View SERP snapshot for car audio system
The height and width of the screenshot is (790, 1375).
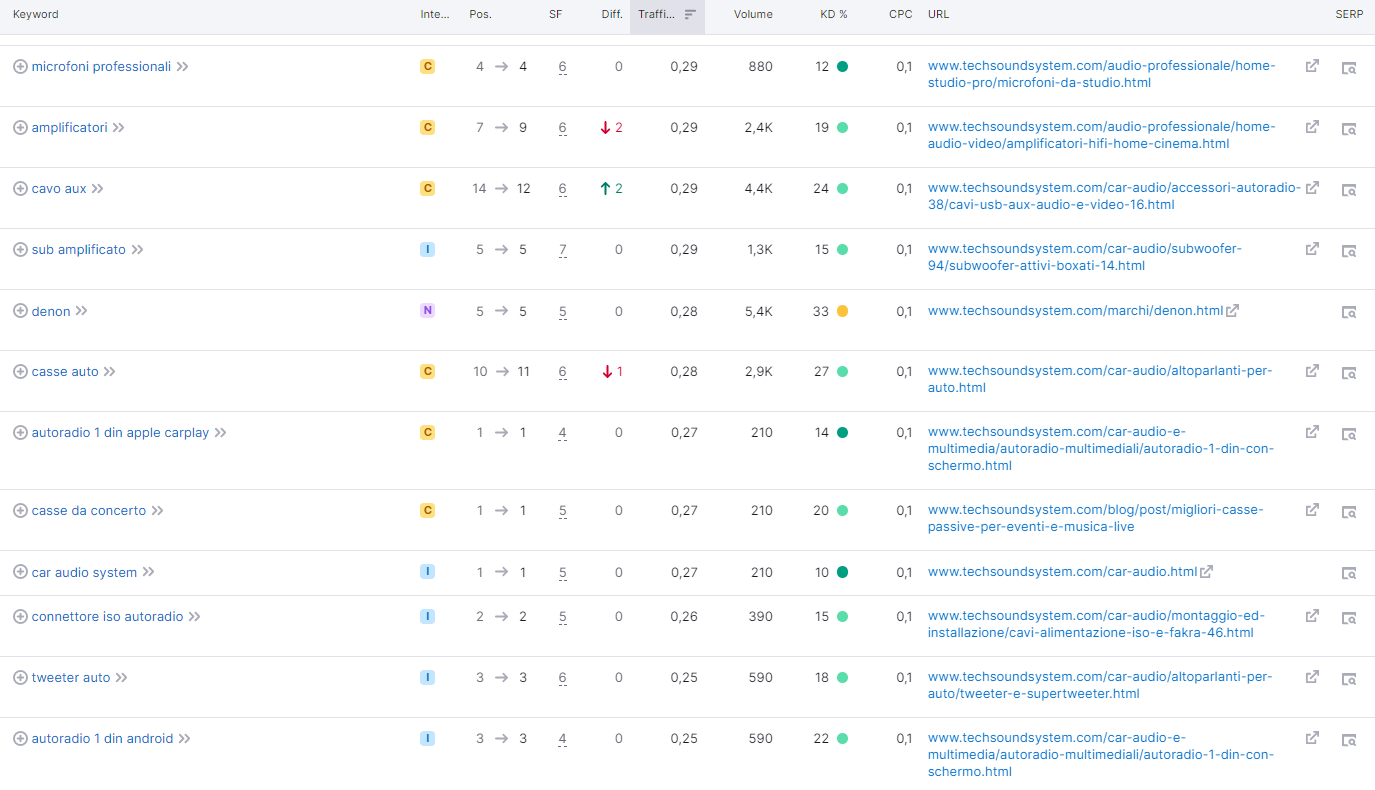pyautogui.click(x=1349, y=573)
